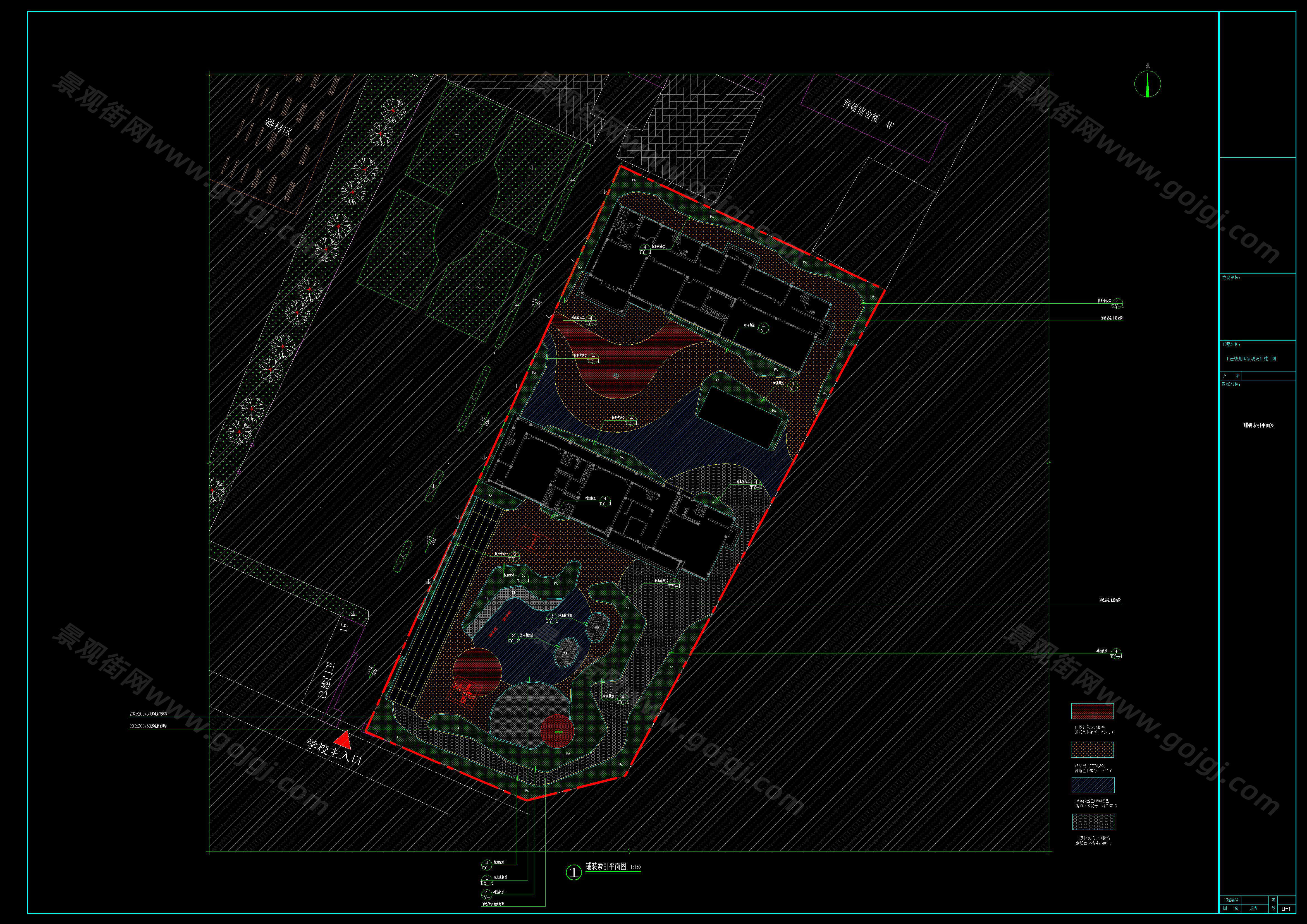Select the gray hexagon EPDM legend swatch
Image resolution: width=1307 pixels, height=924 pixels.
(x=1093, y=822)
